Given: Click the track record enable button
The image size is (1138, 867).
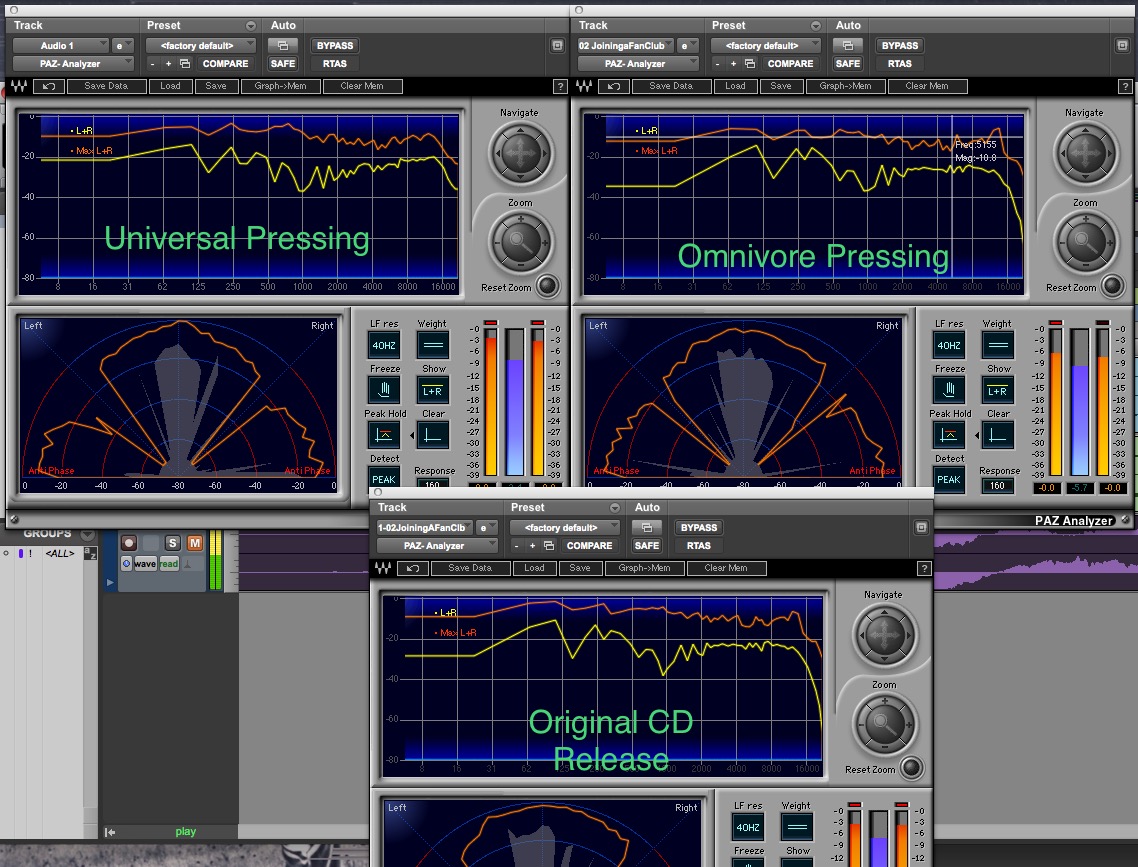Looking at the screenshot, I should [x=129, y=543].
